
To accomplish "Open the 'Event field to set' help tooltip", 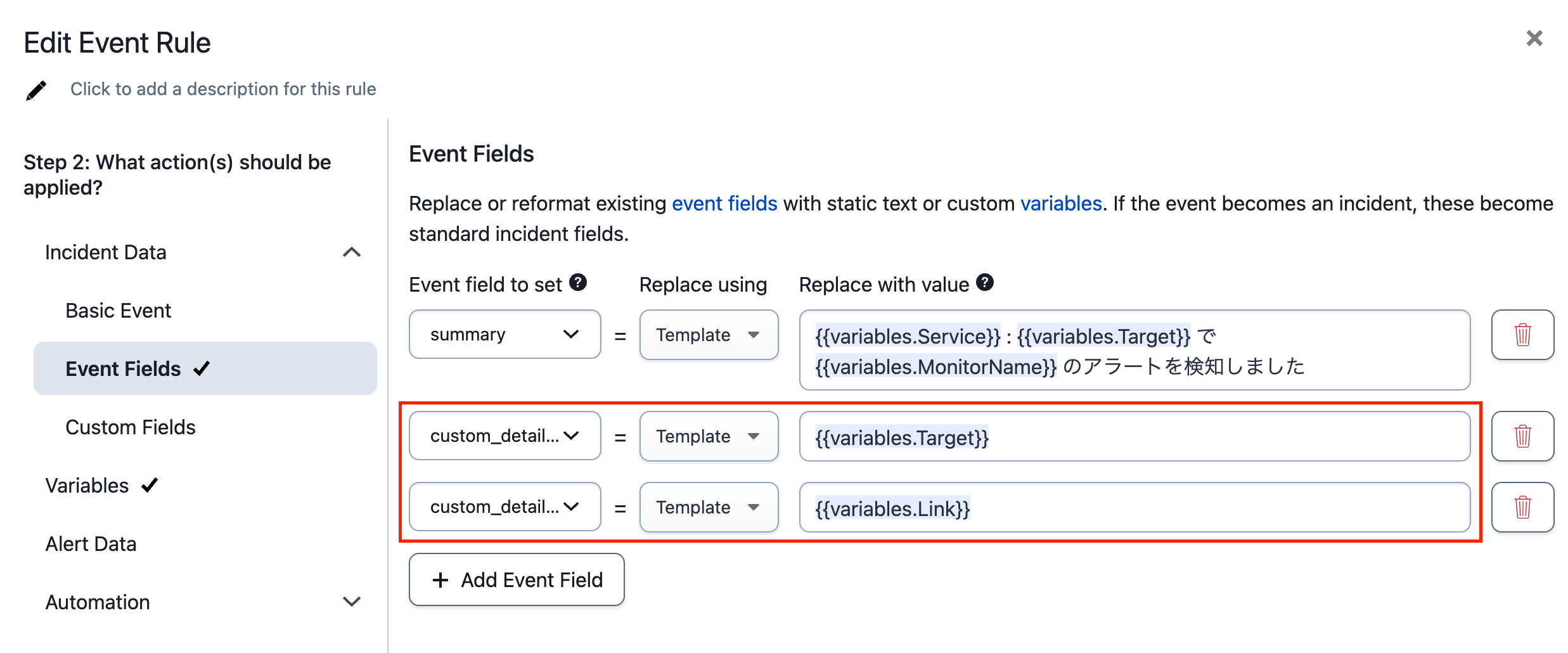I will (577, 283).
